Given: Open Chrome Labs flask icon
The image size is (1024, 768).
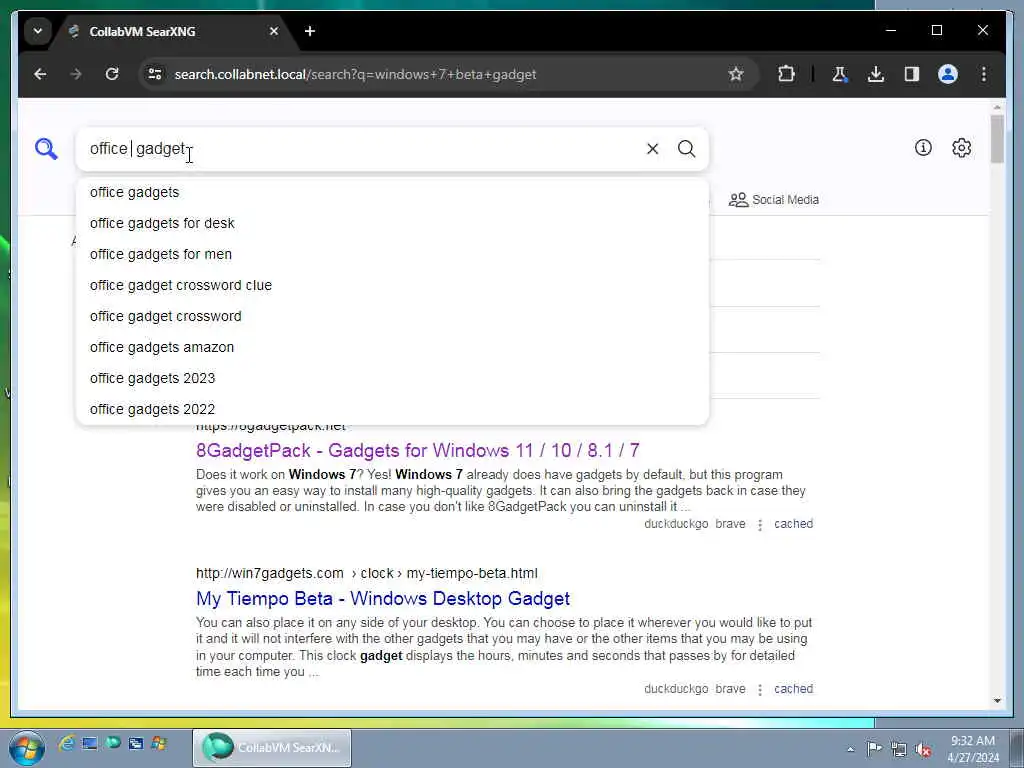Looking at the screenshot, I should (840, 74).
